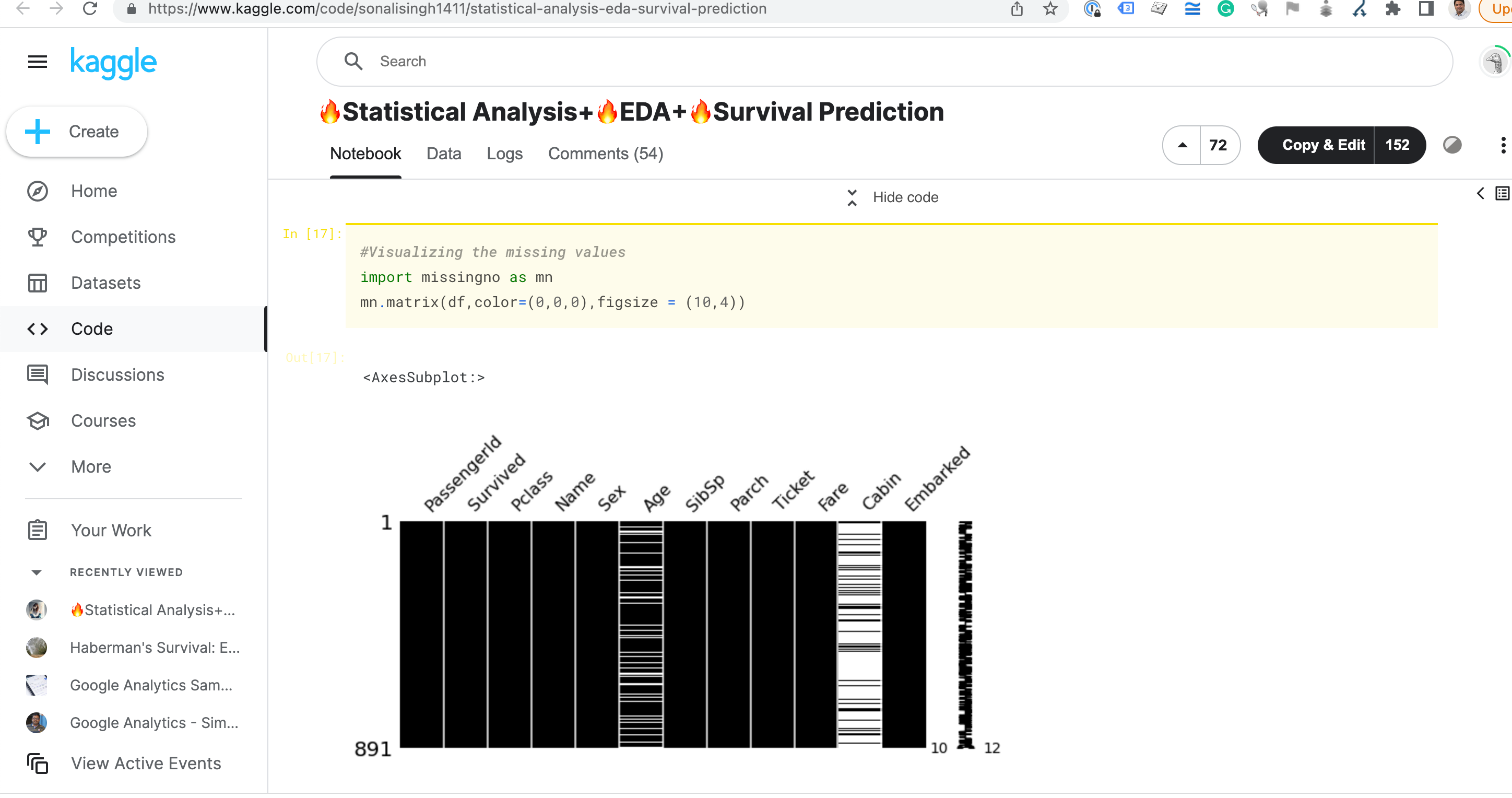Click the Copy & Edit button
Image resolution: width=1512 pixels, height=798 pixels.
[1324, 145]
